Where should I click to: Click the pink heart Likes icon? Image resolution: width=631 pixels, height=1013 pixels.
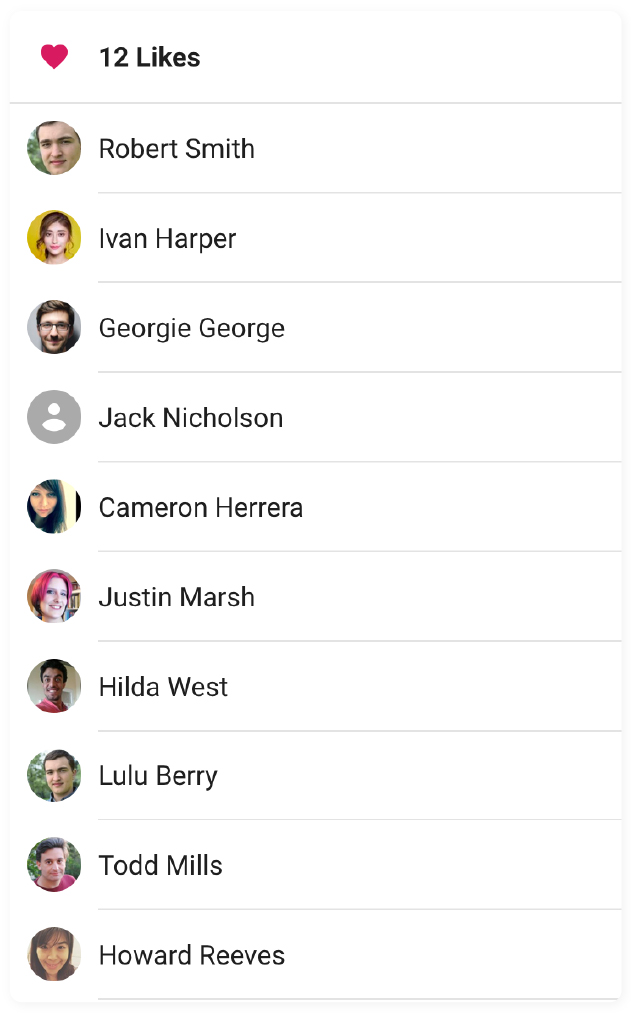(55, 57)
